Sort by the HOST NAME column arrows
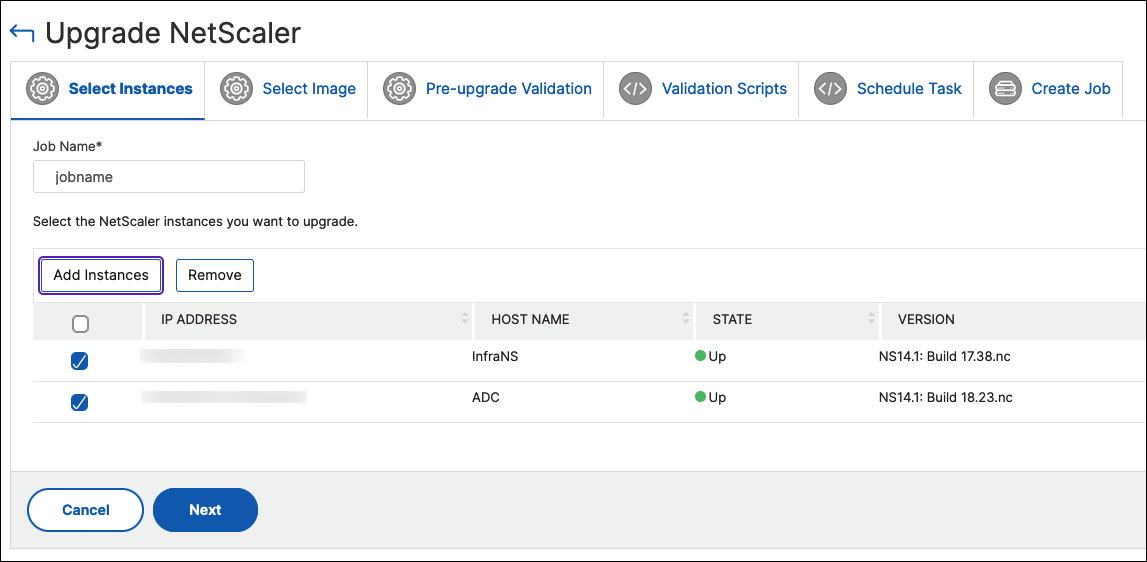 pyautogui.click(x=685, y=318)
